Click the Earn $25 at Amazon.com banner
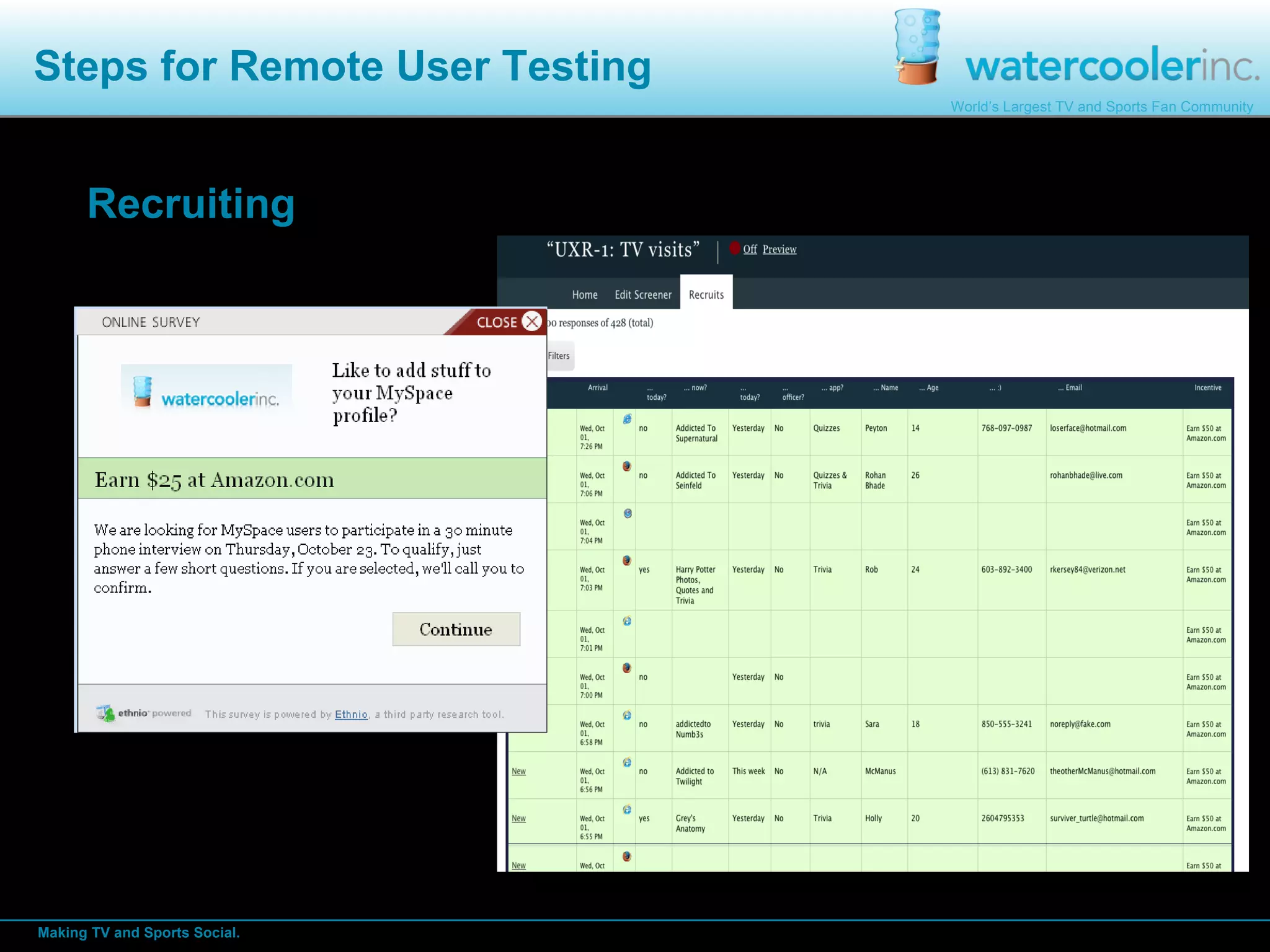 [x=313, y=478]
